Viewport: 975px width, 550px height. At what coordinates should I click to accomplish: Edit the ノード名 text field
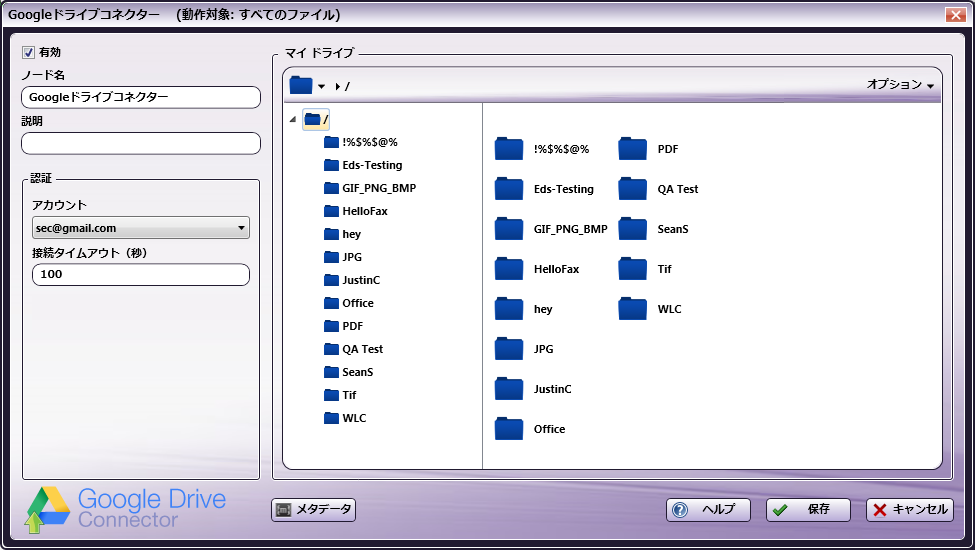(x=141, y=97)
